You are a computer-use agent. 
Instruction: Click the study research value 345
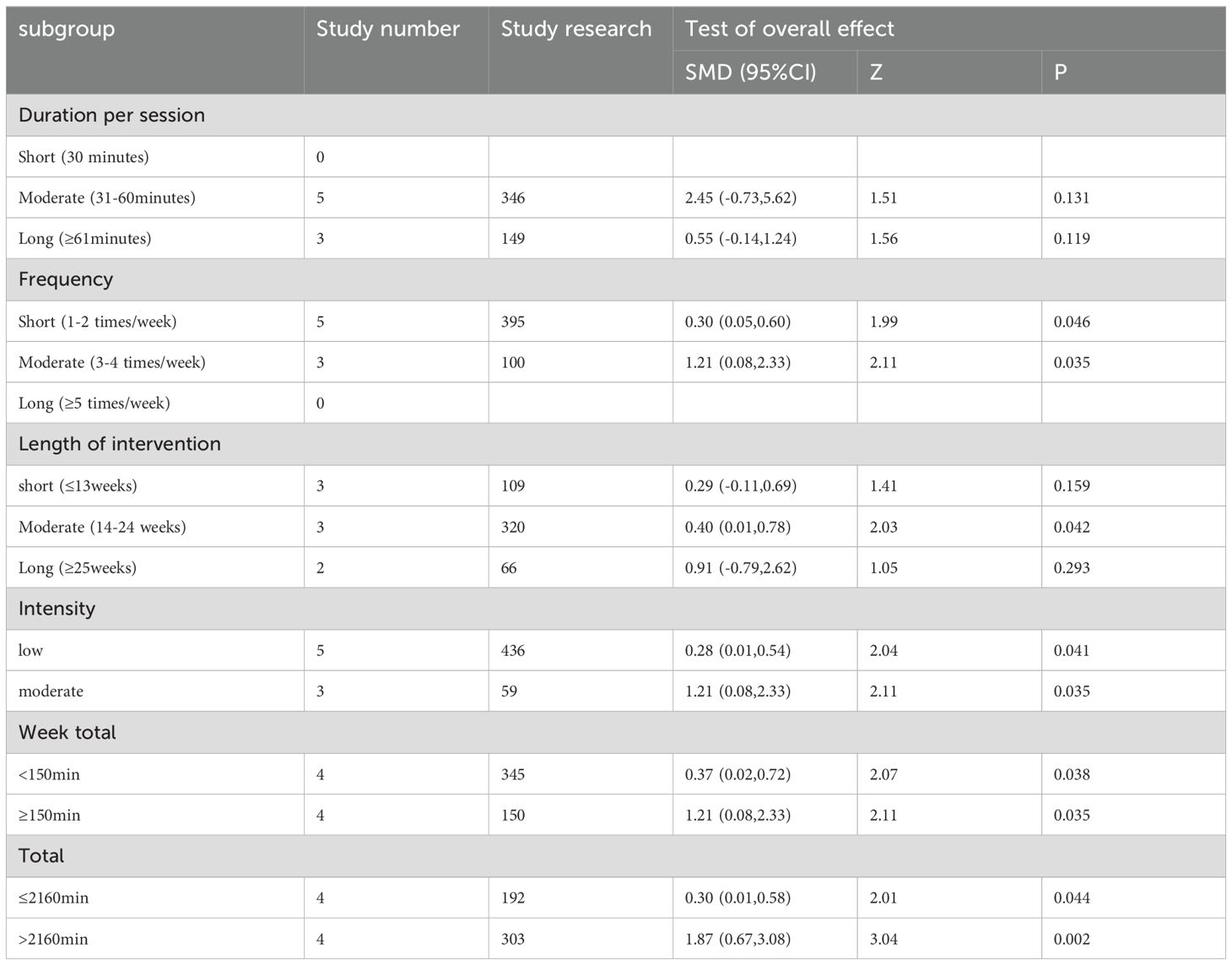[513, 775]
